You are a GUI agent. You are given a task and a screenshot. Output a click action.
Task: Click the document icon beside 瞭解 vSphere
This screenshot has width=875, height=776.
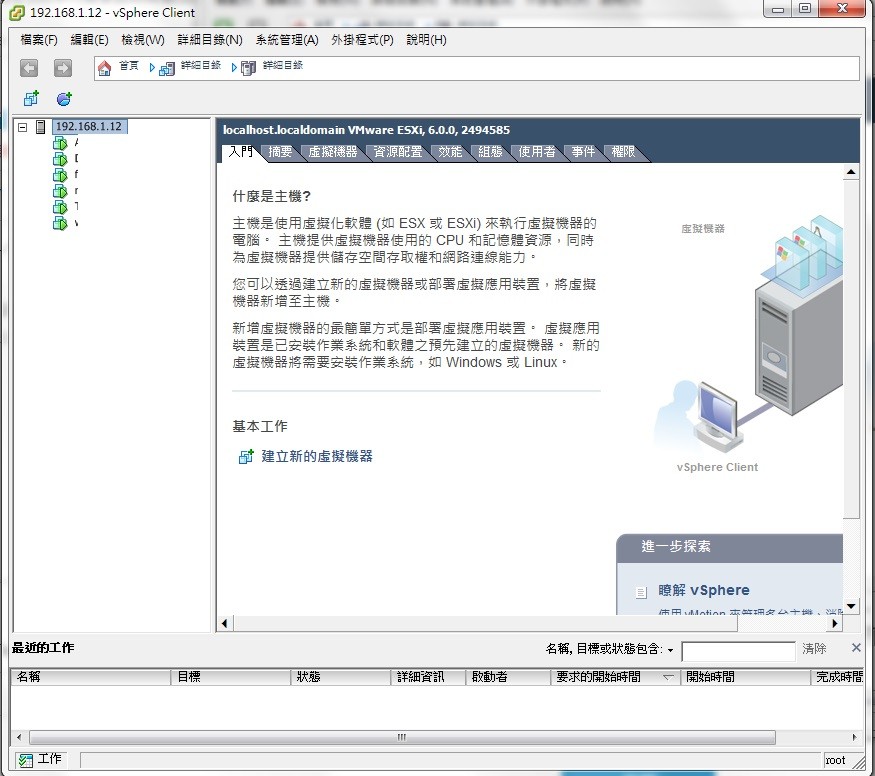[641, 592]
